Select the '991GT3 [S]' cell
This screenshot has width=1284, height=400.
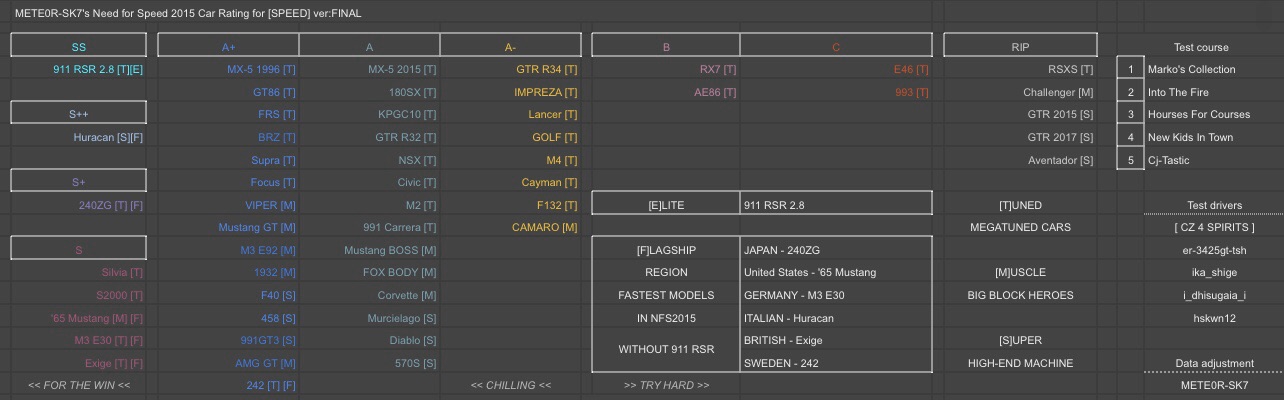coord(229,340)
